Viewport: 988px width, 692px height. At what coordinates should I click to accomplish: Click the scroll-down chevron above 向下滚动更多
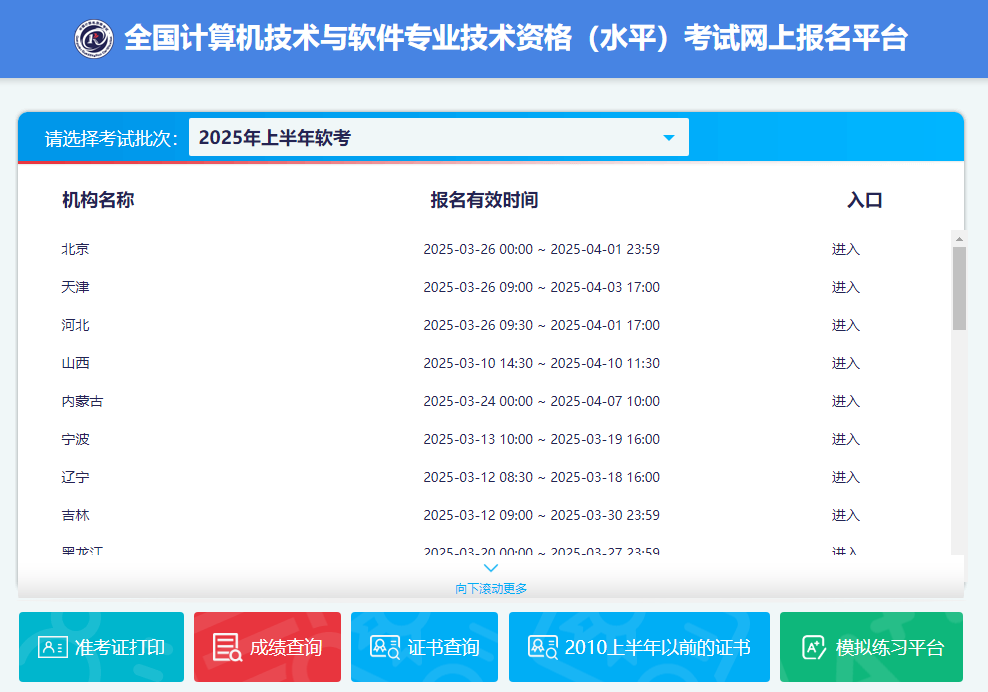click(x=491, y=568)
